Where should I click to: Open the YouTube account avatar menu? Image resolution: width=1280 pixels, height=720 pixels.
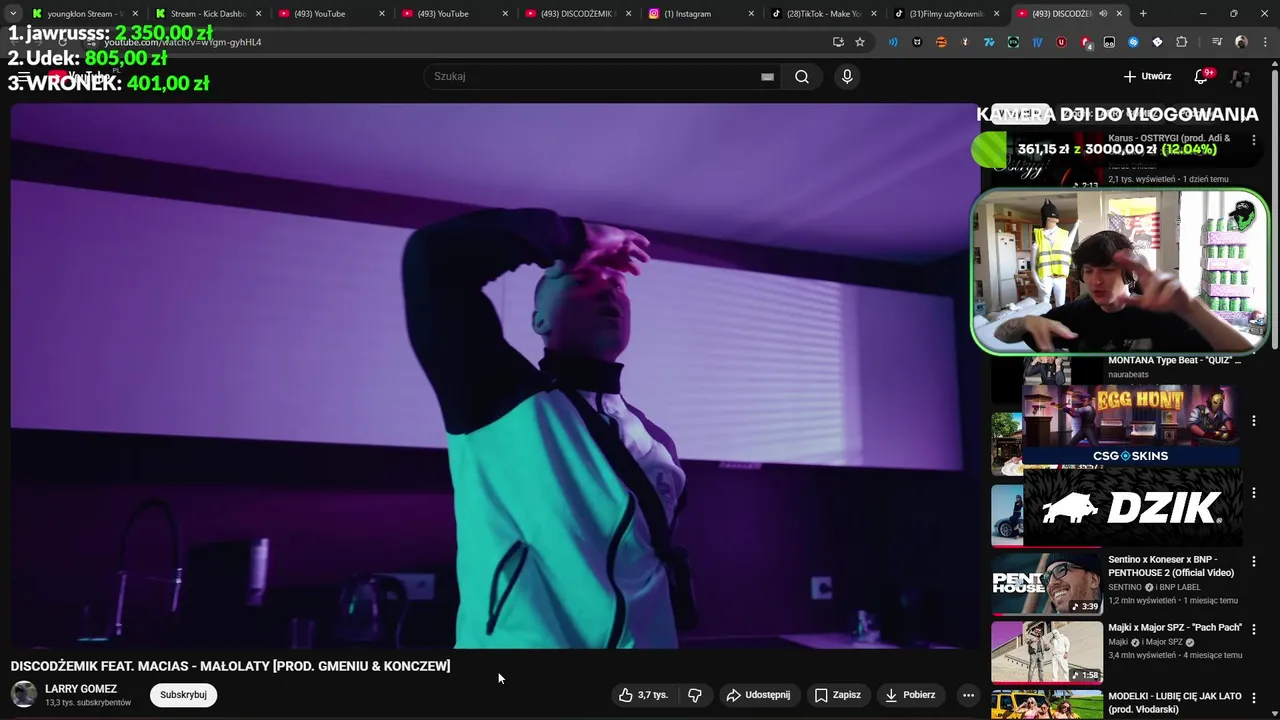coord(1241,77)
